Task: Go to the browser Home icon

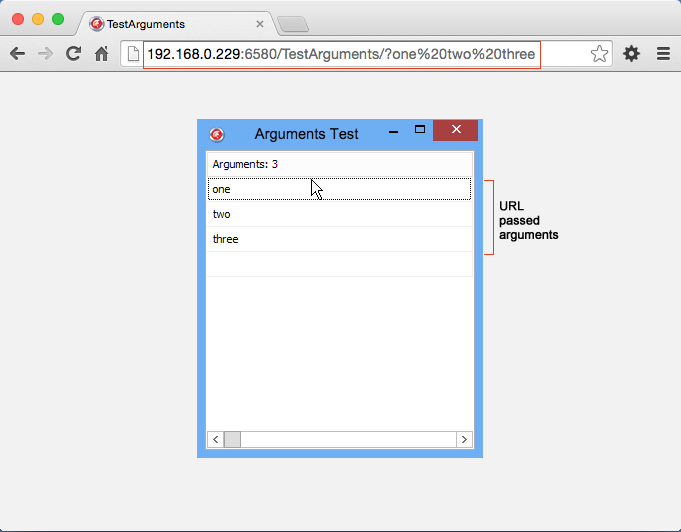Action: pos(101,54)
